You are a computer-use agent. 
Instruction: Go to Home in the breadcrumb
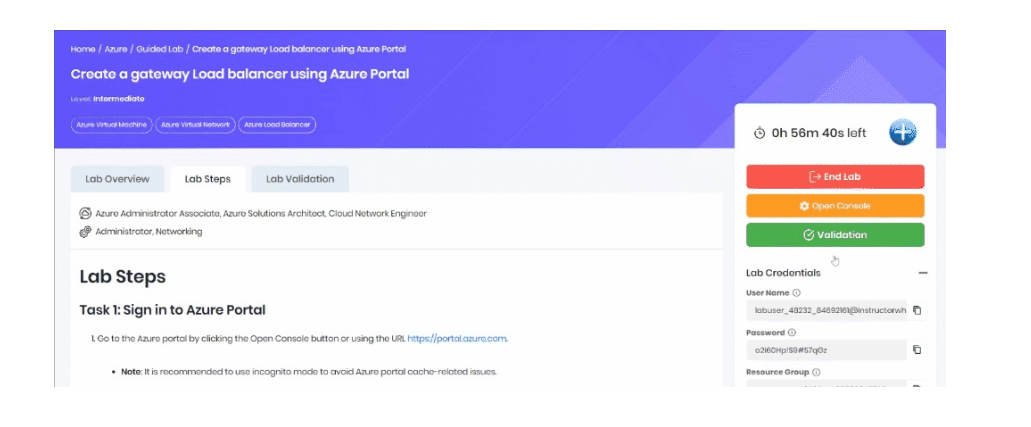coord(83,49)
